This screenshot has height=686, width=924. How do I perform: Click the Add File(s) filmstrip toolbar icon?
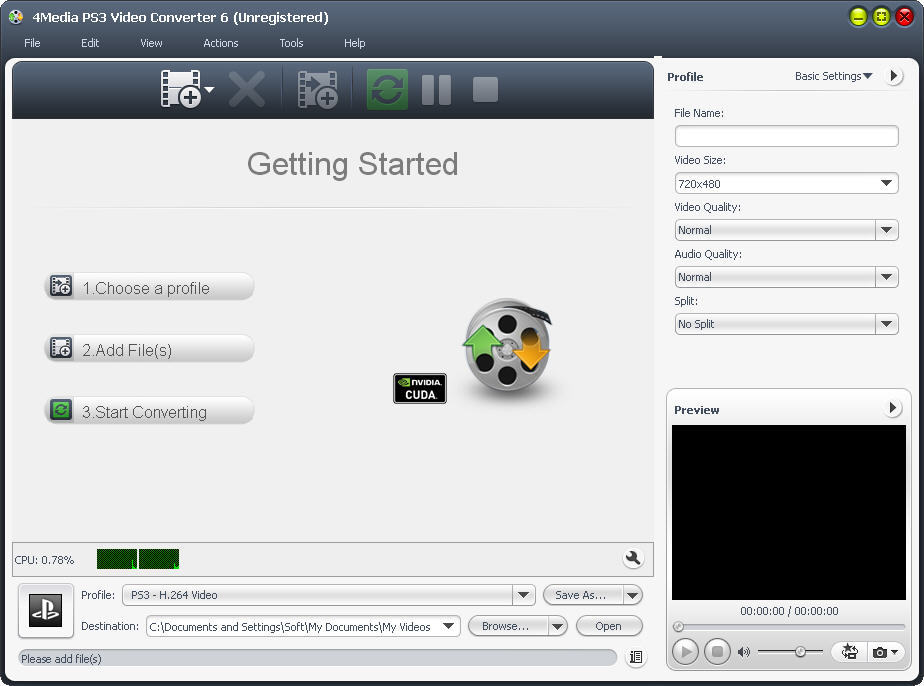point(180,89)
